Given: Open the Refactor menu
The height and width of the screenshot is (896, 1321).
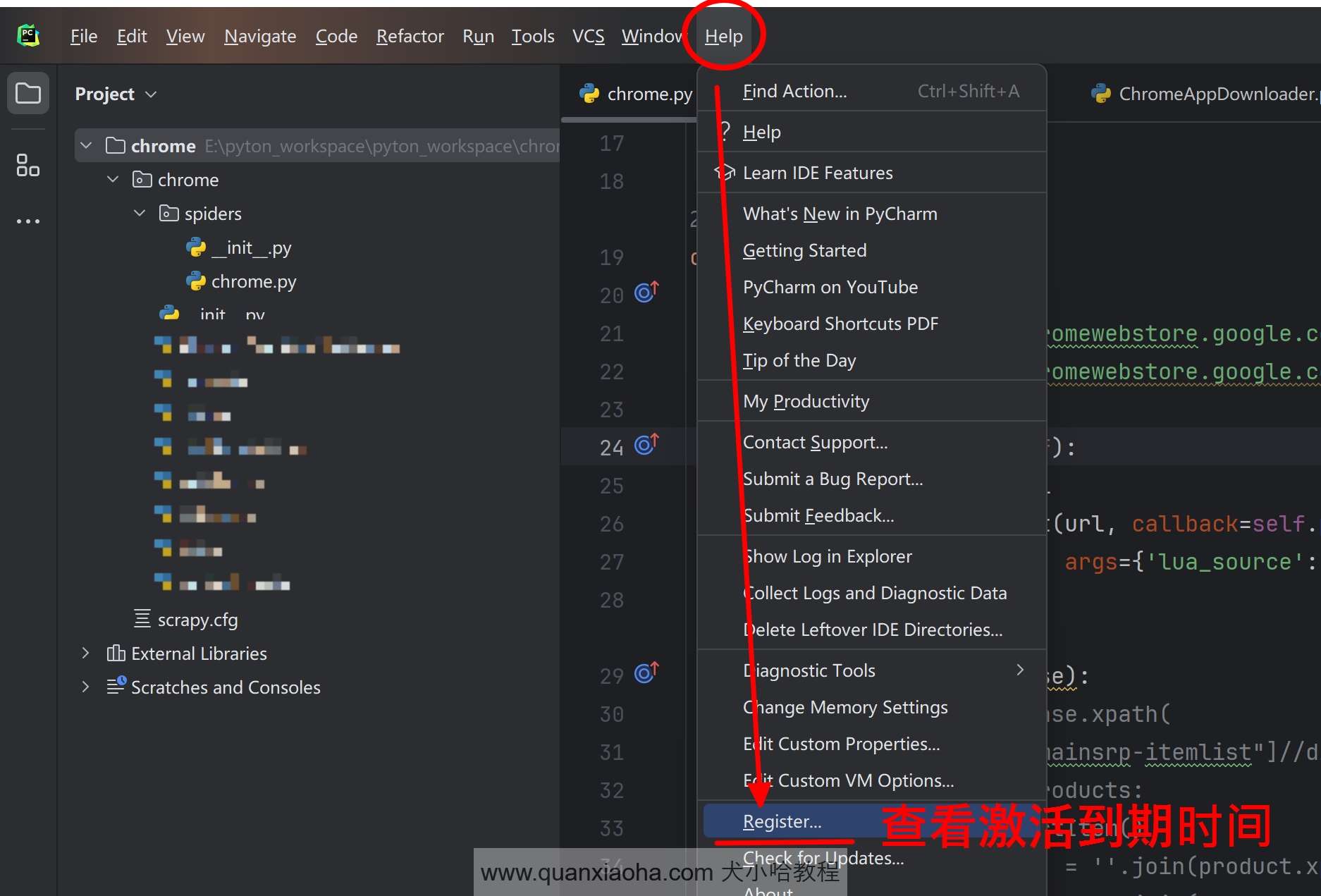Looking at the screenshot, I should [x=410, y=36].
